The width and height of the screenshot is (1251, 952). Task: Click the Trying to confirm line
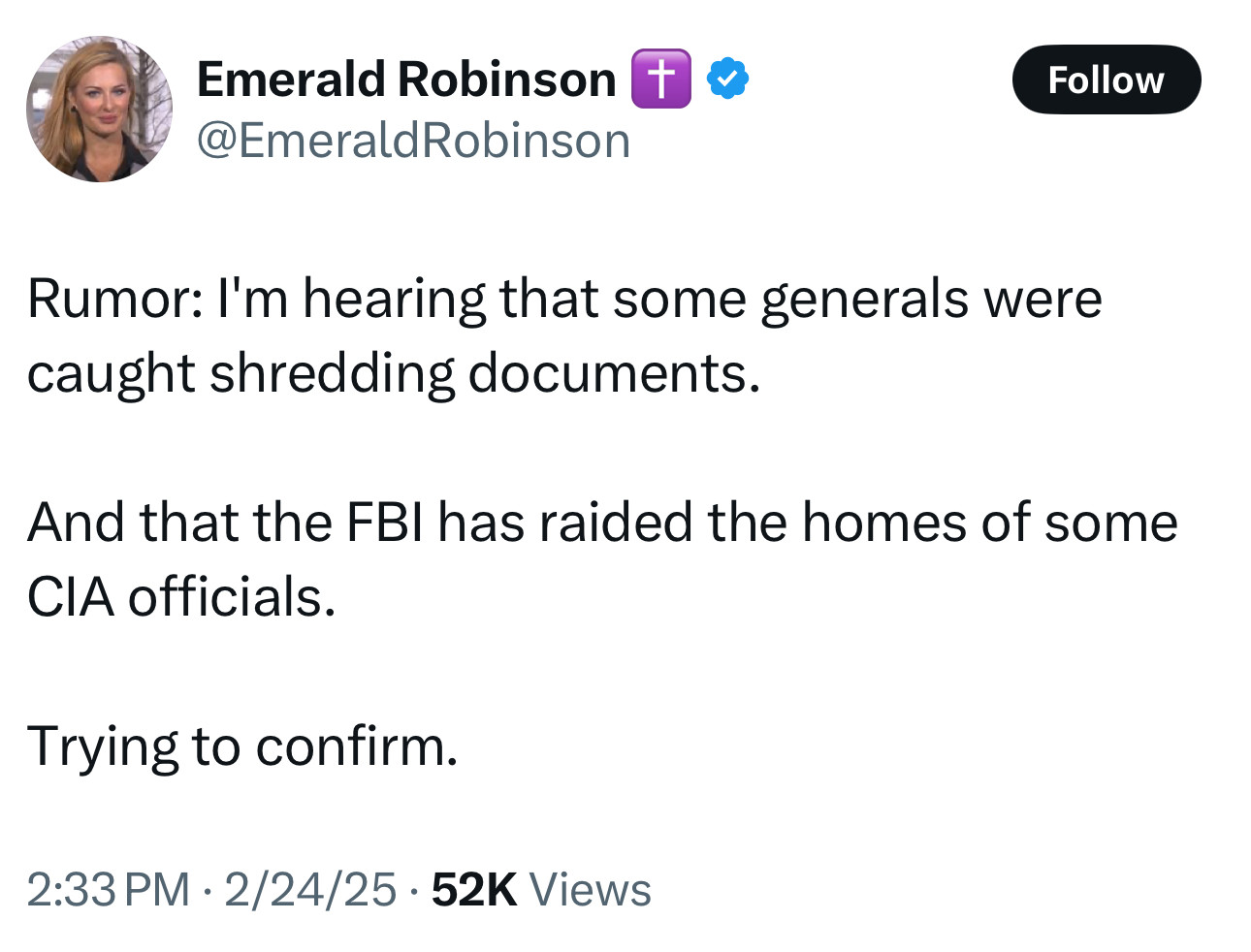pos(242,746)
